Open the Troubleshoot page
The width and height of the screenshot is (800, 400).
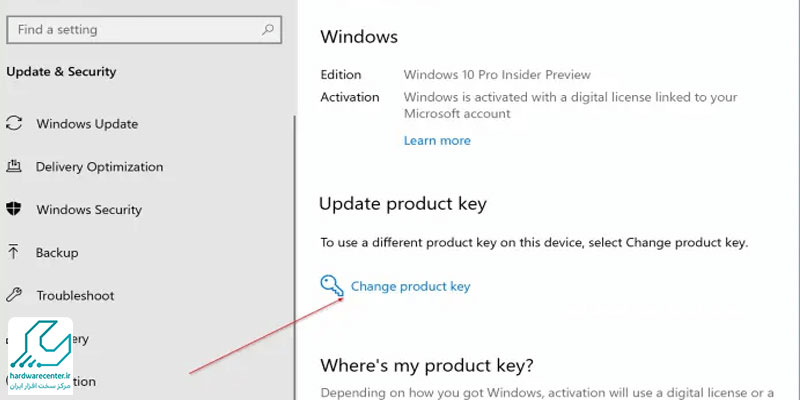coord(75,295)
